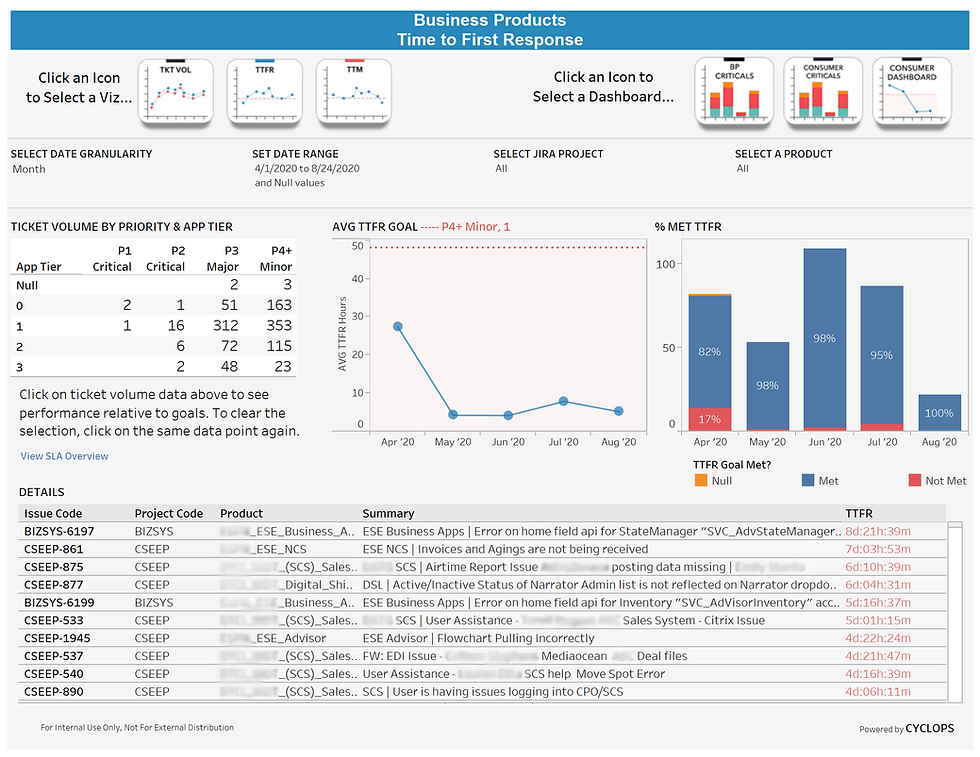
Task: Open the SELECT DATE GRANULARITY Month dropdown
Action: click(31, 170)
